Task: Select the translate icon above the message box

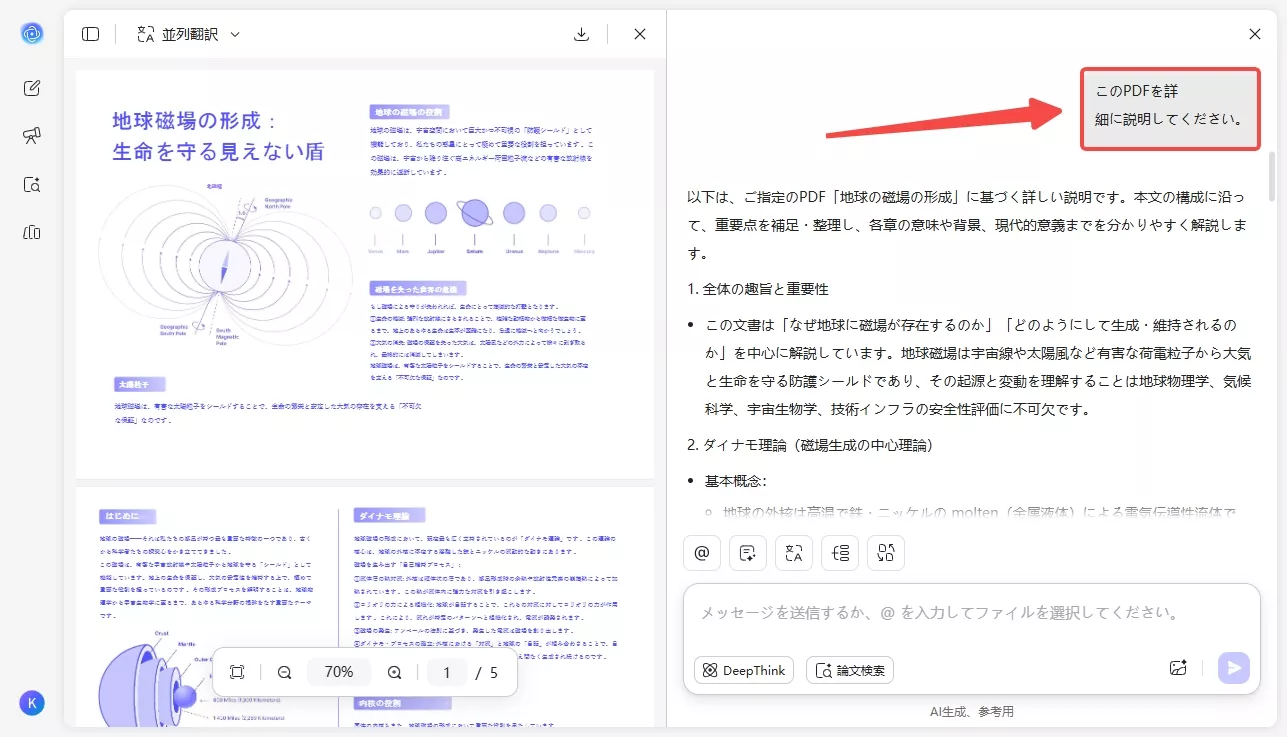Action: (793, 552)
